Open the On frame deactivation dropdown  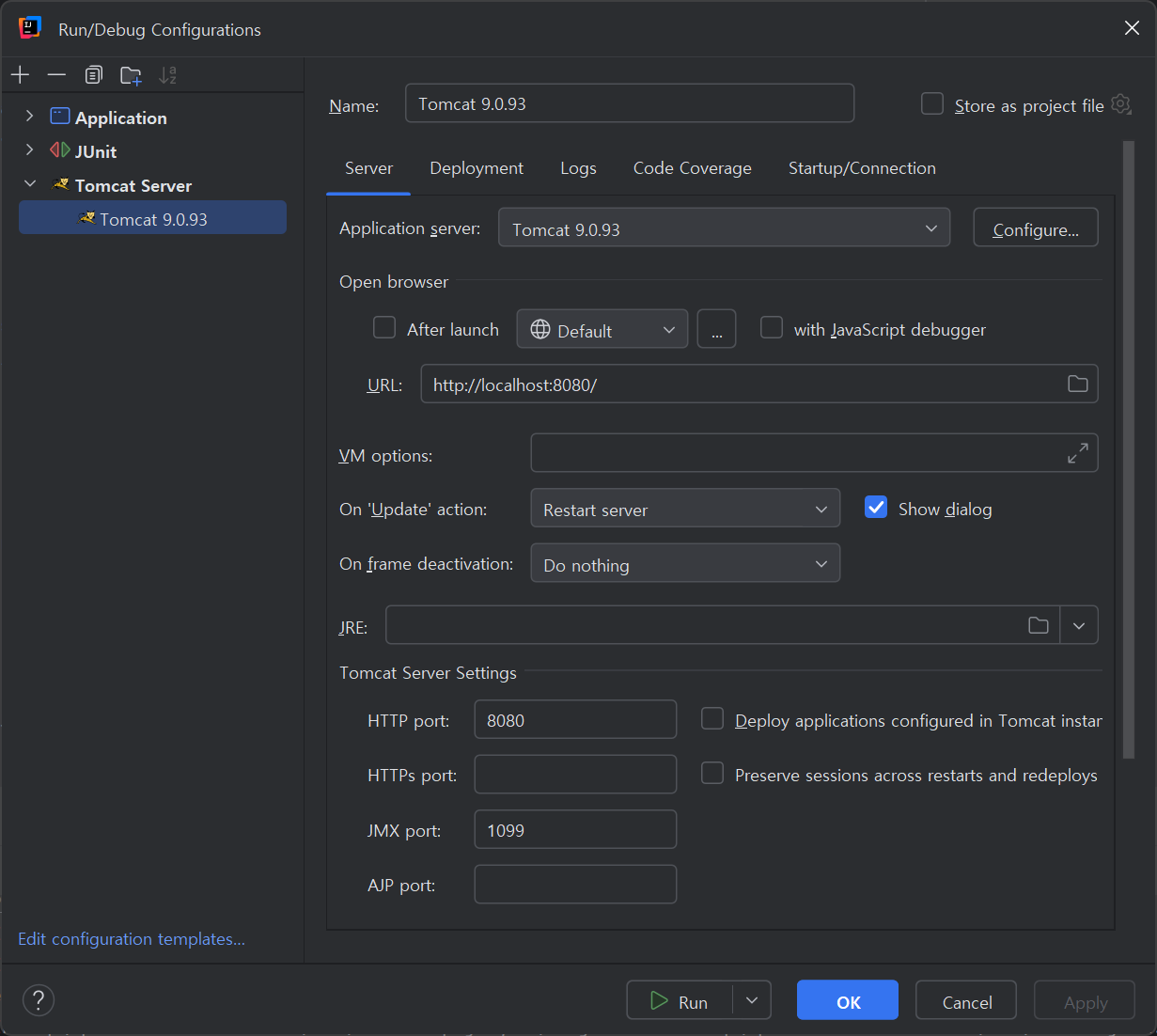click(685, 564)
